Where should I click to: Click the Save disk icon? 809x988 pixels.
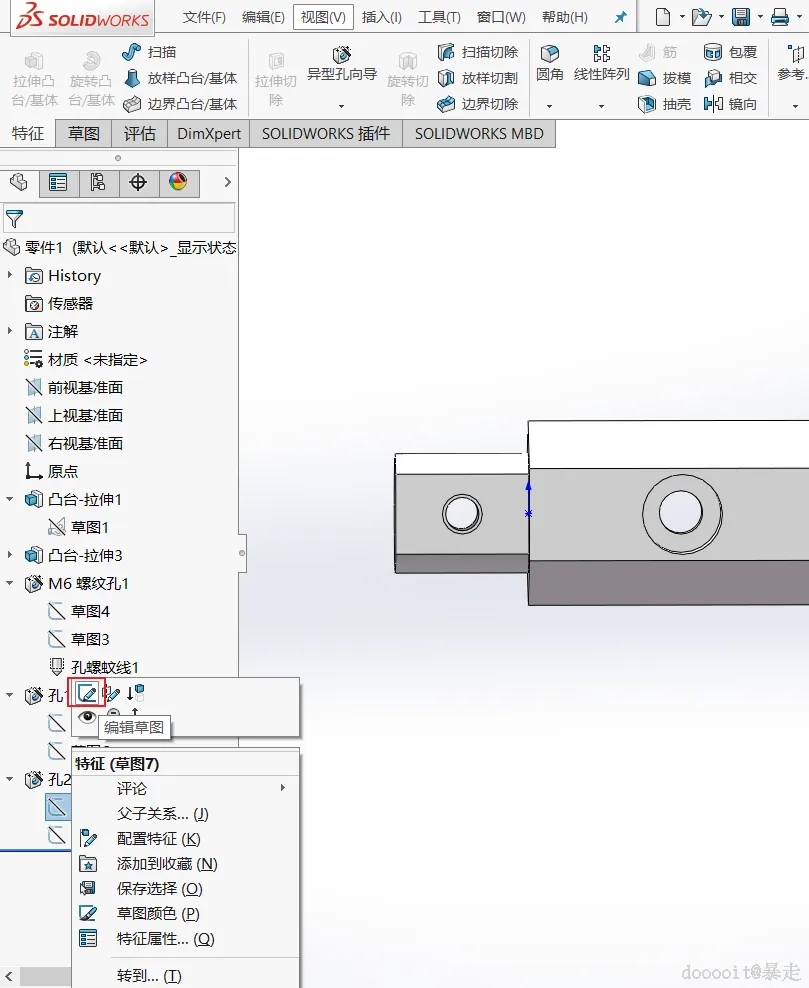(x=741, y=17)
